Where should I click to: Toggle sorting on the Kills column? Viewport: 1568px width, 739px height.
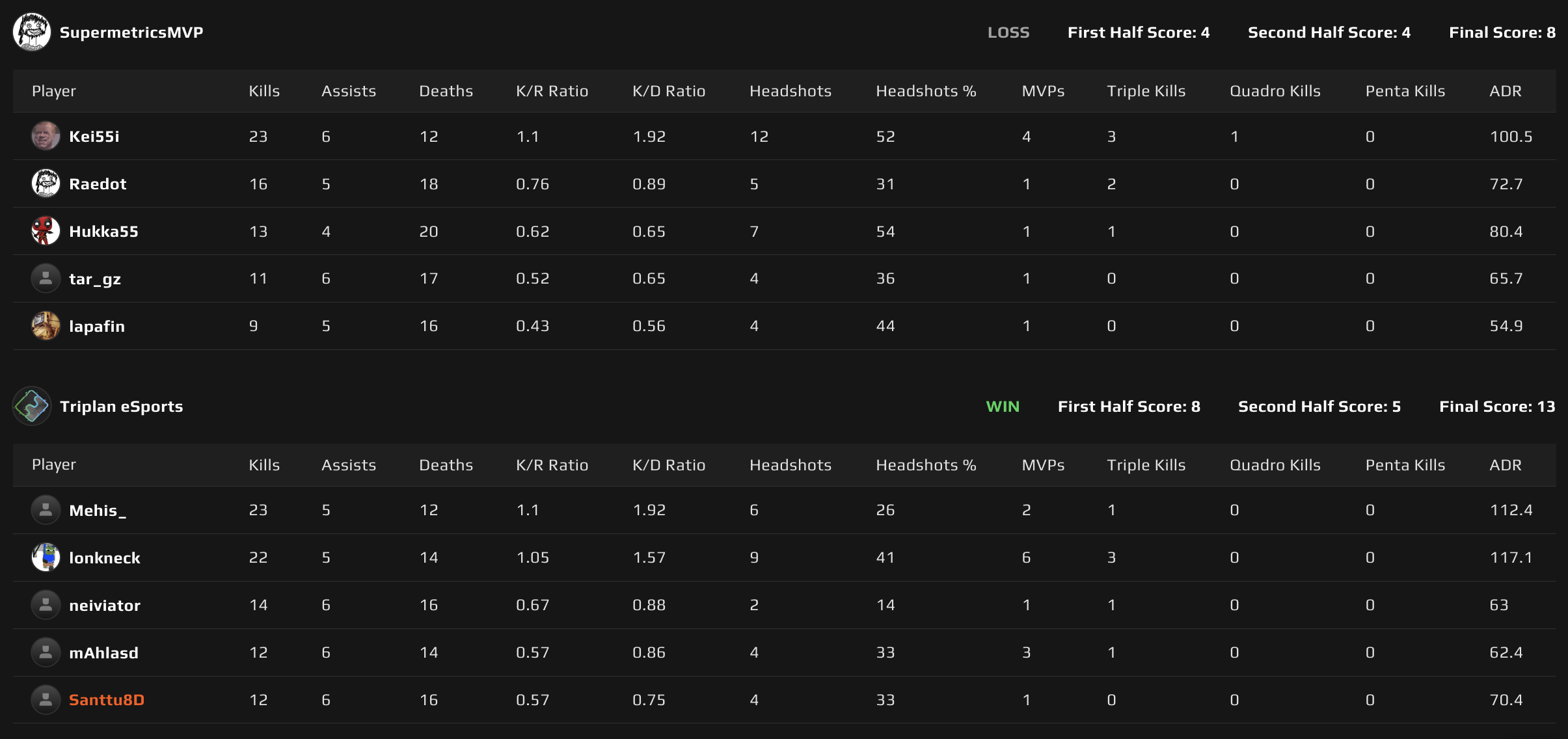tap(264, 91)
